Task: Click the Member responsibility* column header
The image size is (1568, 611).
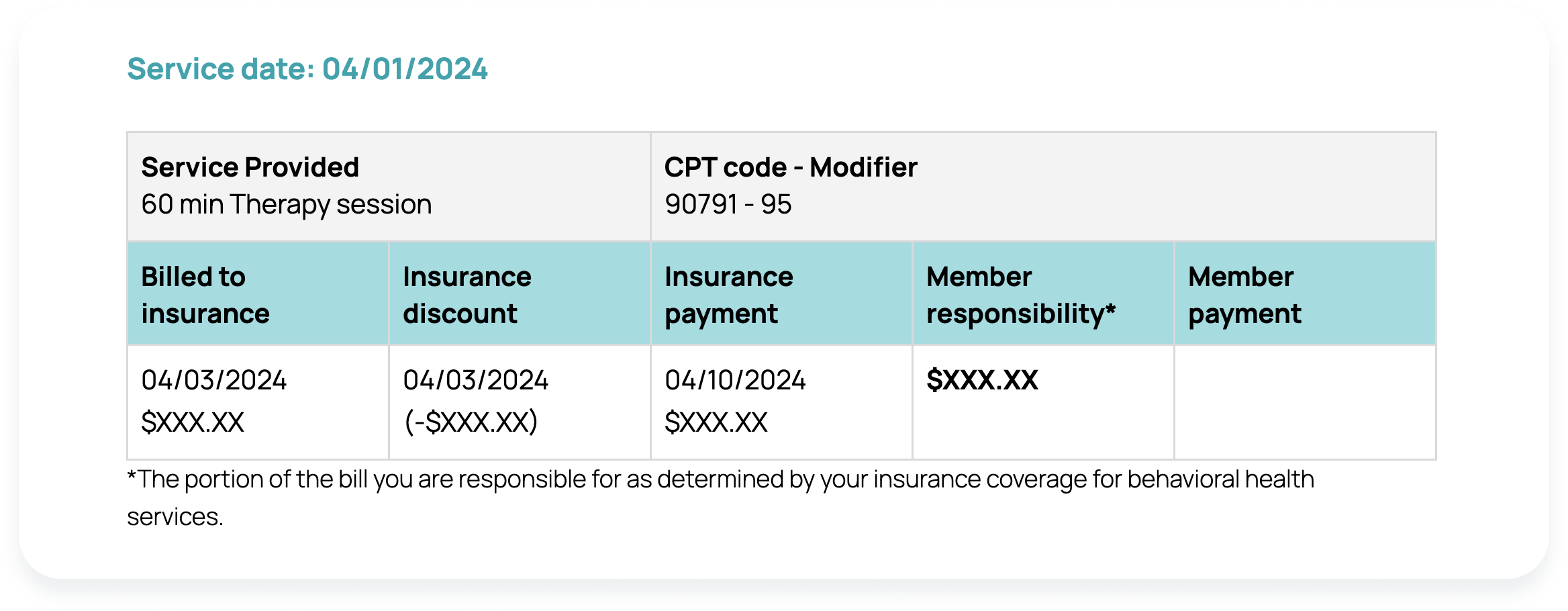Action: tap(1043, 294)
